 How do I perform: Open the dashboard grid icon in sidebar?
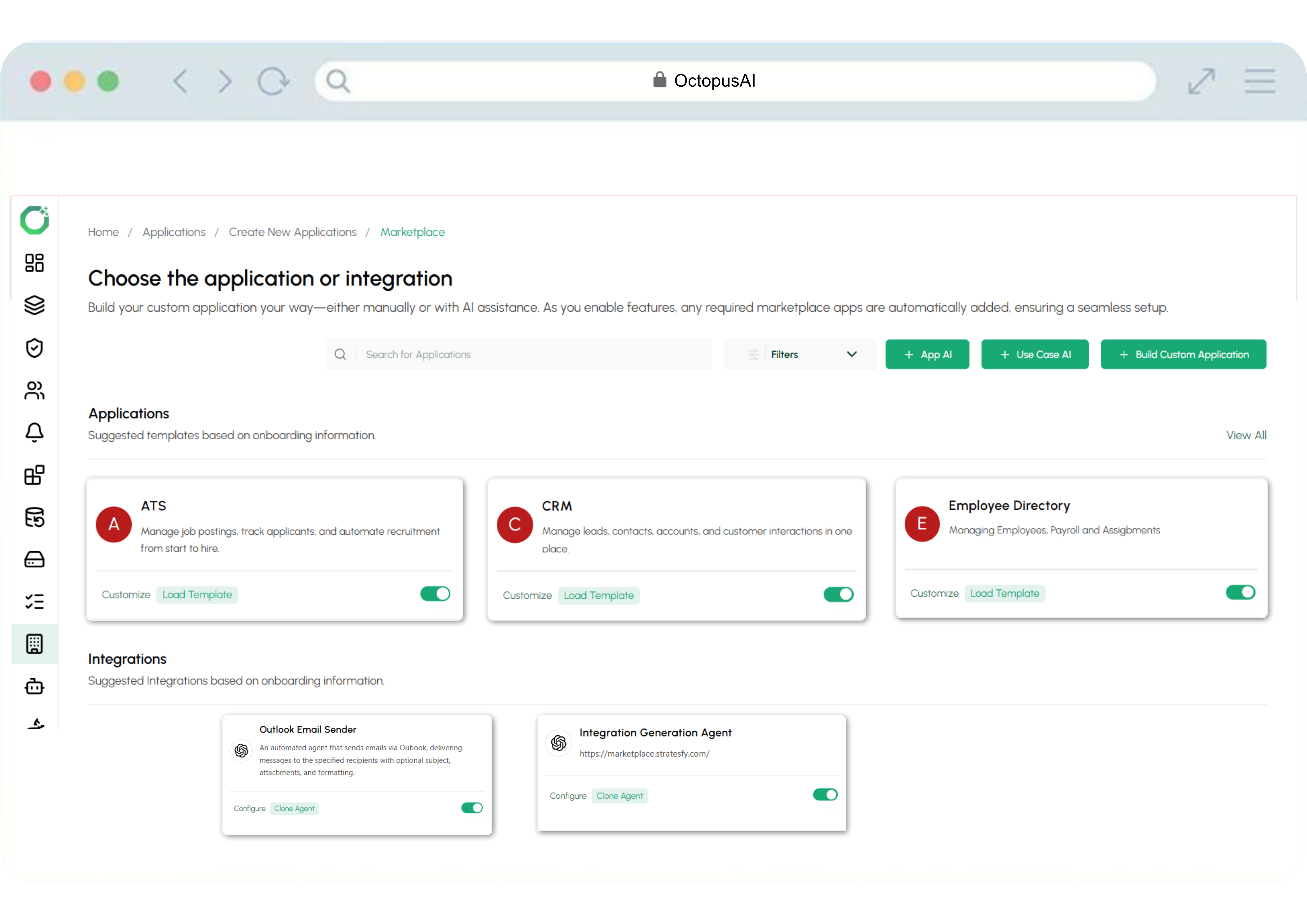pyautogui.click(x=34, y=263)
